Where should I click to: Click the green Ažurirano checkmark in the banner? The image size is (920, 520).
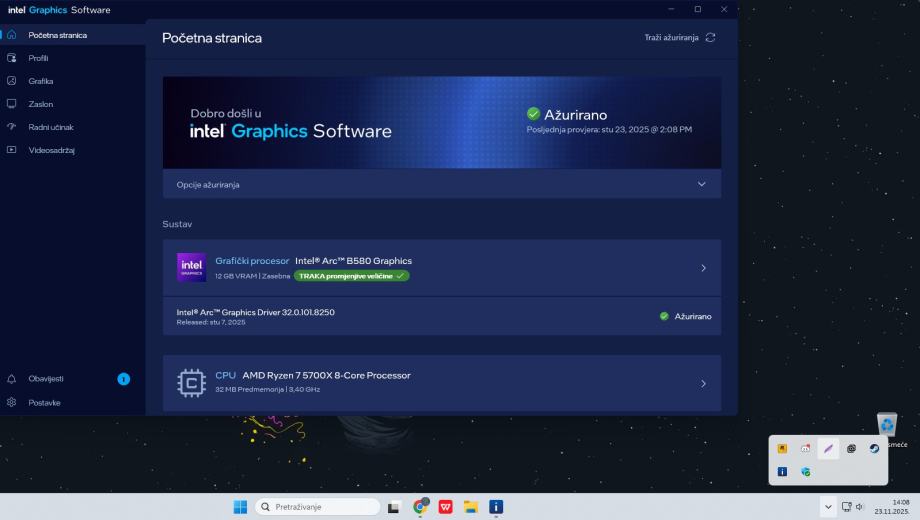[x=533, y=114]
